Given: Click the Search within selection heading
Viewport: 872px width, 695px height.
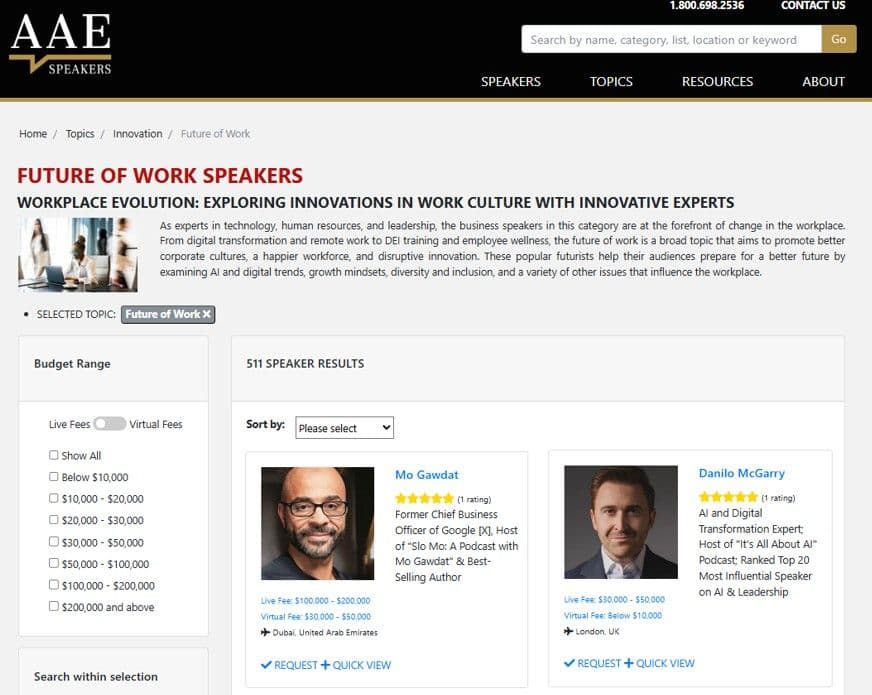Looking at the screenshot, I should pos(96,677).
